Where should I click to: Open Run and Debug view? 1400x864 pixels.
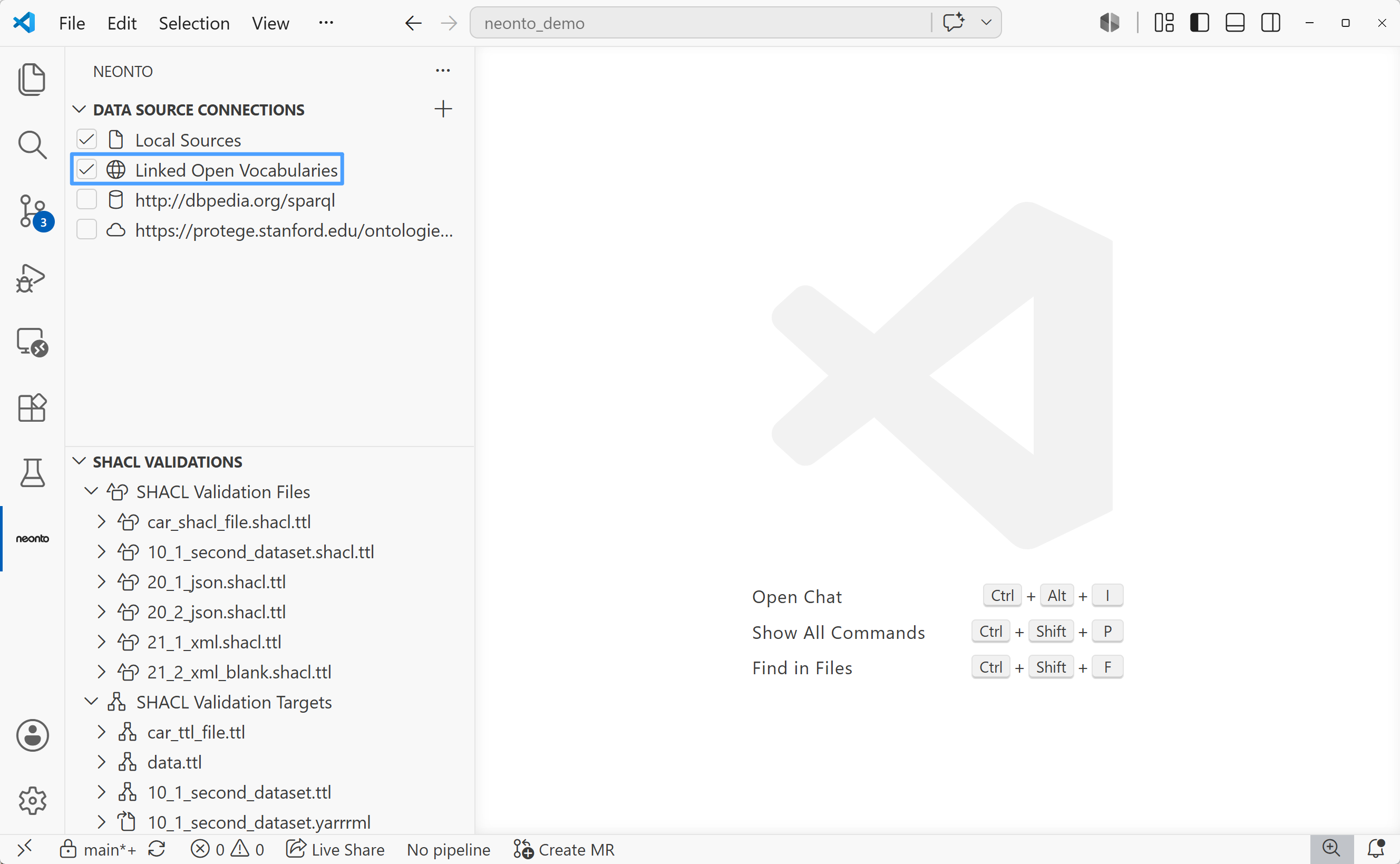[x=32, y=278]
